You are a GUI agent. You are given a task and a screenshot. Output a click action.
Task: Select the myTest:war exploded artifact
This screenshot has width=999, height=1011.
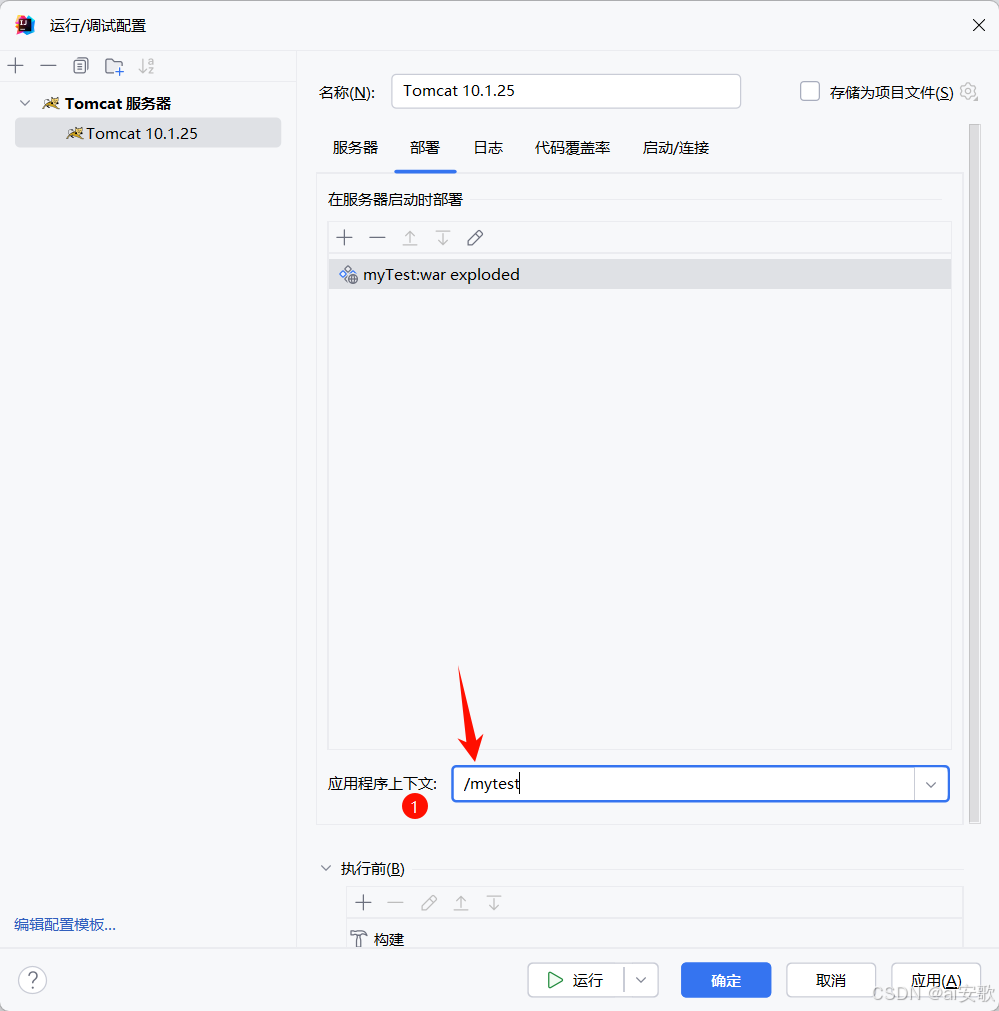(x=640, y=274)
